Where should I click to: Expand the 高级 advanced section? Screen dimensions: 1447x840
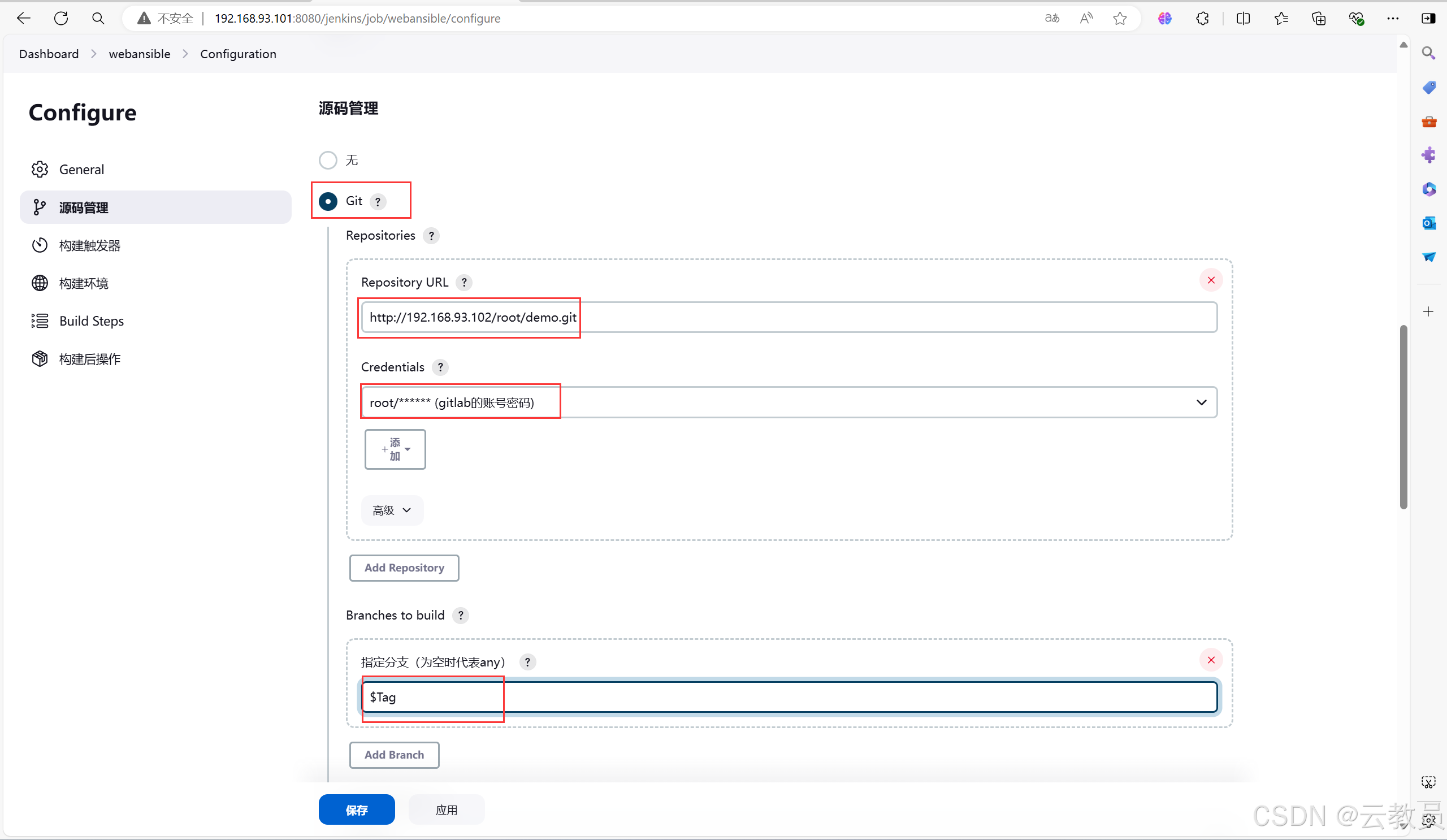392,510
